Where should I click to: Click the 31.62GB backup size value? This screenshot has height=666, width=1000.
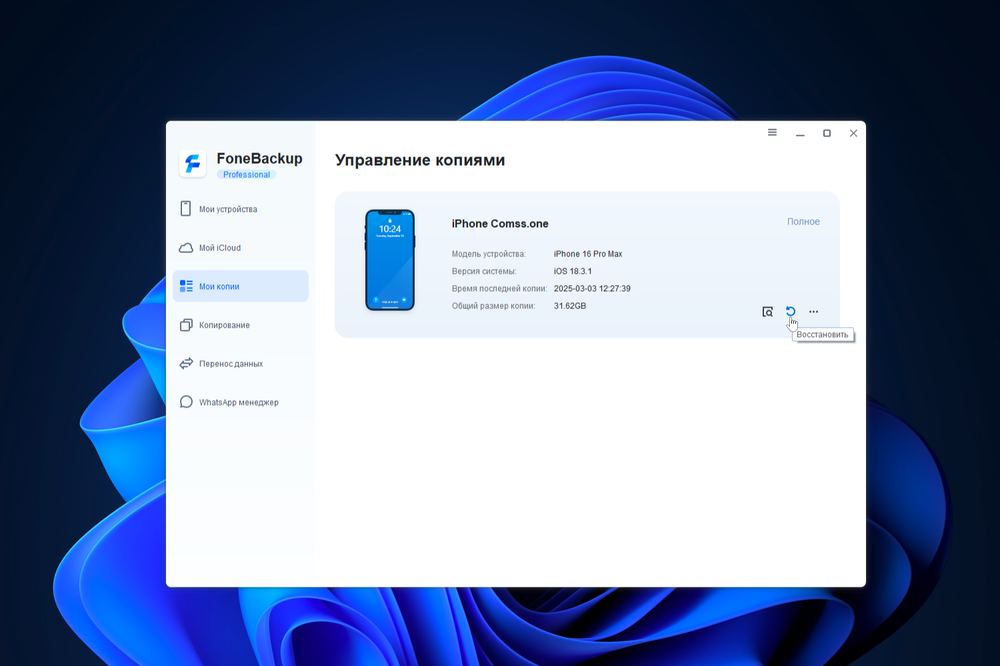pyautogui.click(x=570, y=306)
